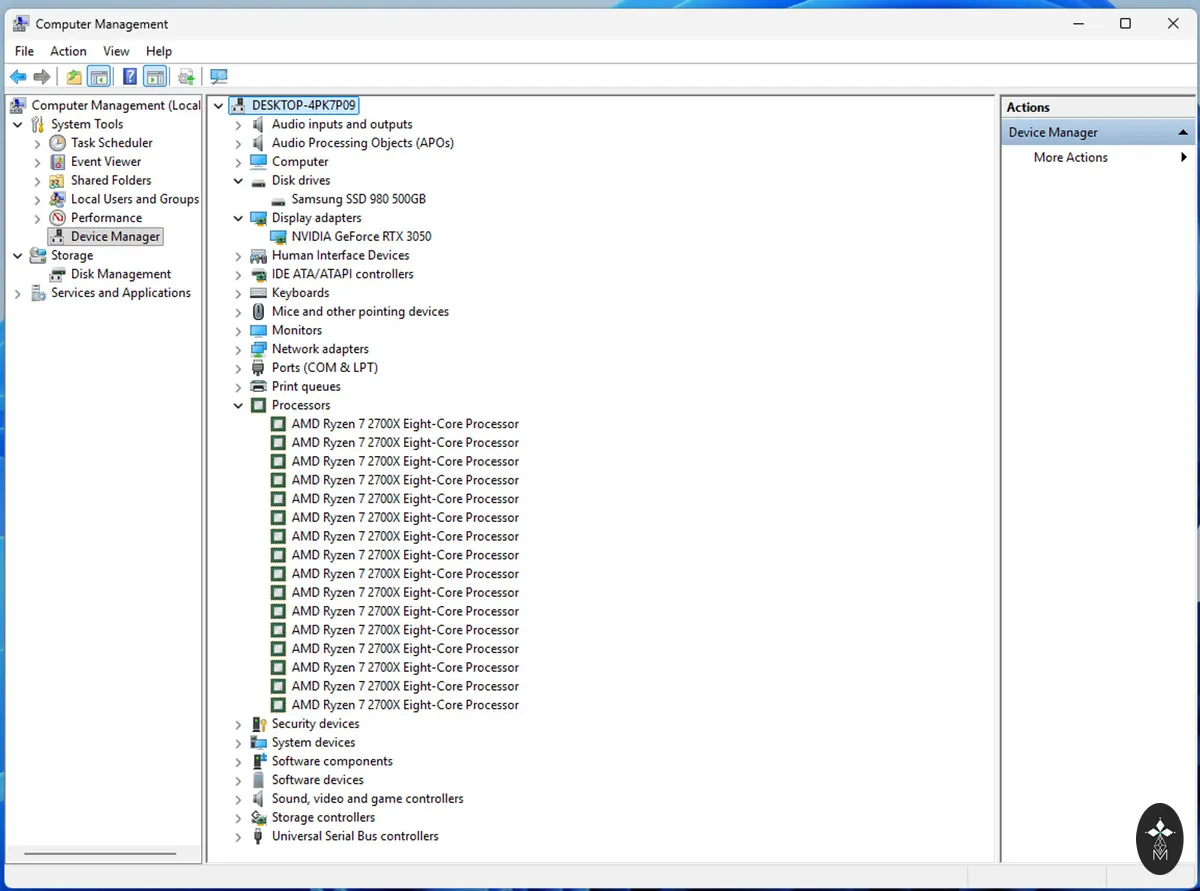This screenshot has width=1200, height=891.
Task: Open Help via the blue question mark icon
Action: tap(130, 77)
